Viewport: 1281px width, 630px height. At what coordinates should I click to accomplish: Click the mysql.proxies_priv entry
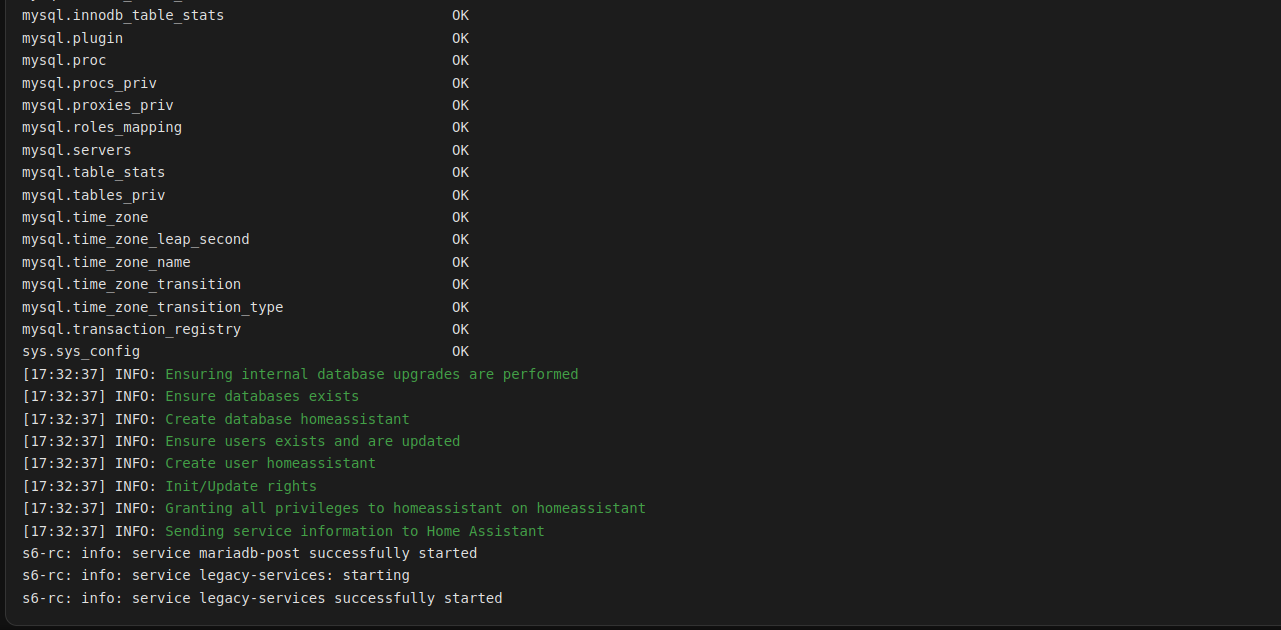98,105
